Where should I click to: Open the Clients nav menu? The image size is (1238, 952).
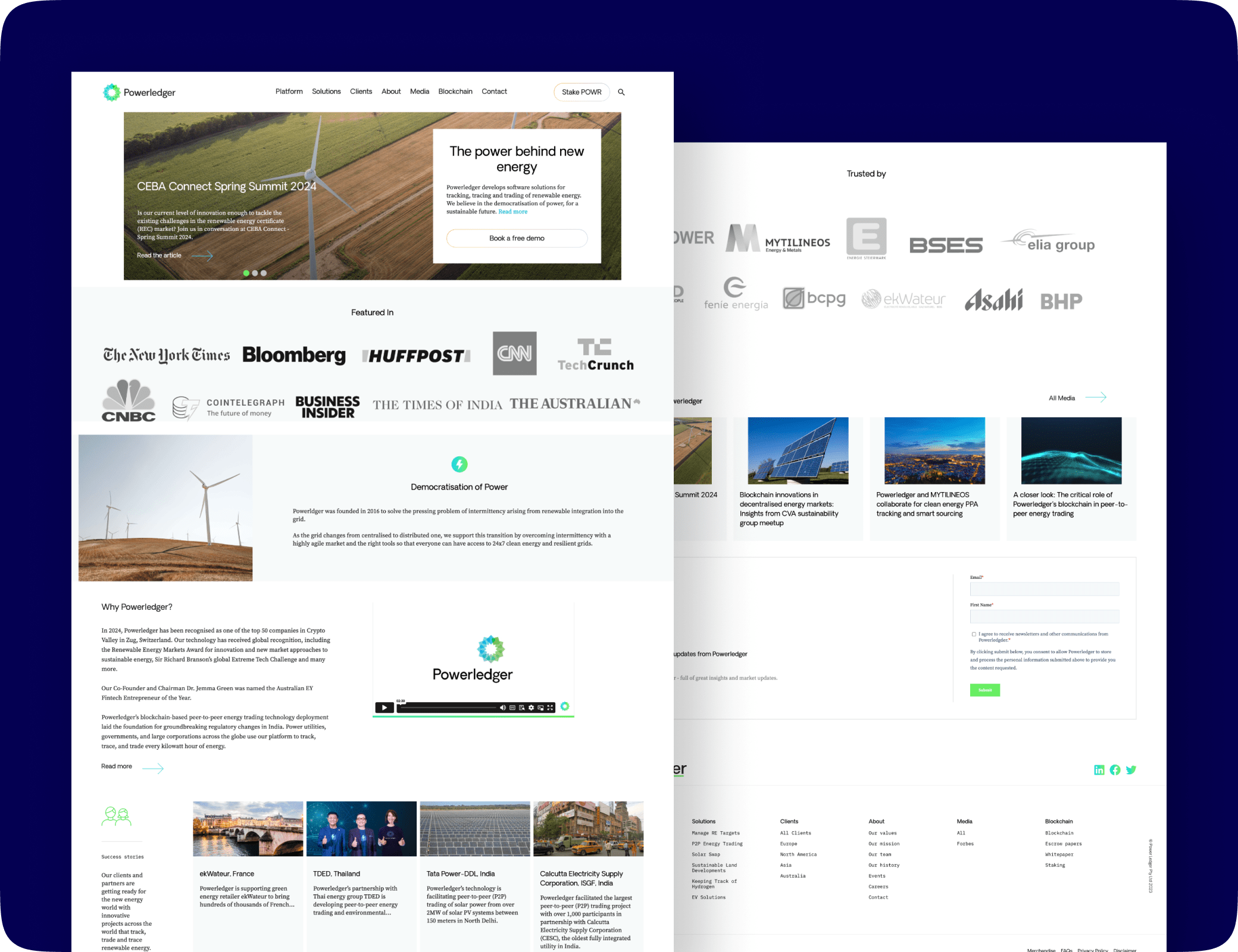click(x=361, y=92)
